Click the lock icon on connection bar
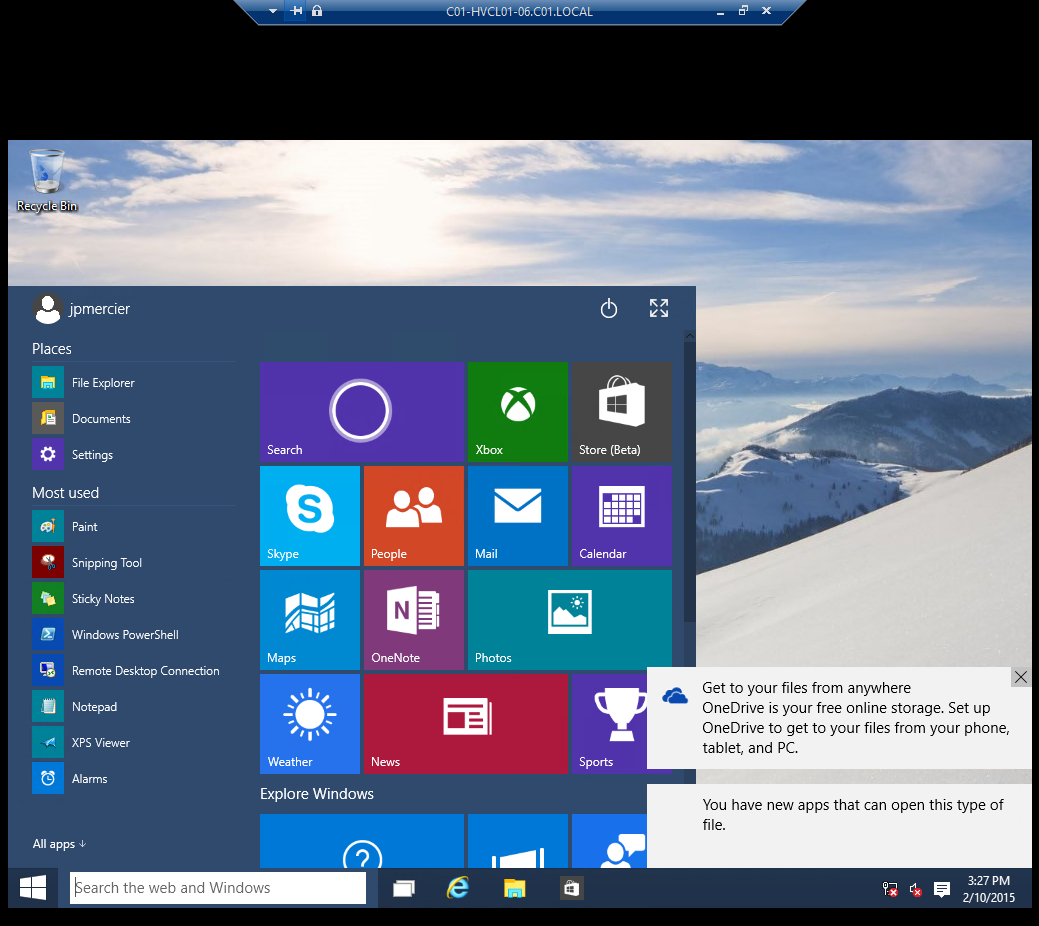This screenshot has width=1039, height=926. pos(317,11)
